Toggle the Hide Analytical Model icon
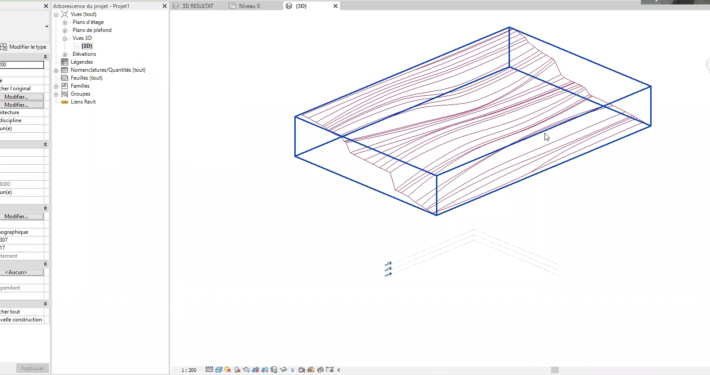Viewport: 710px width, 375px height. (311, 370)
